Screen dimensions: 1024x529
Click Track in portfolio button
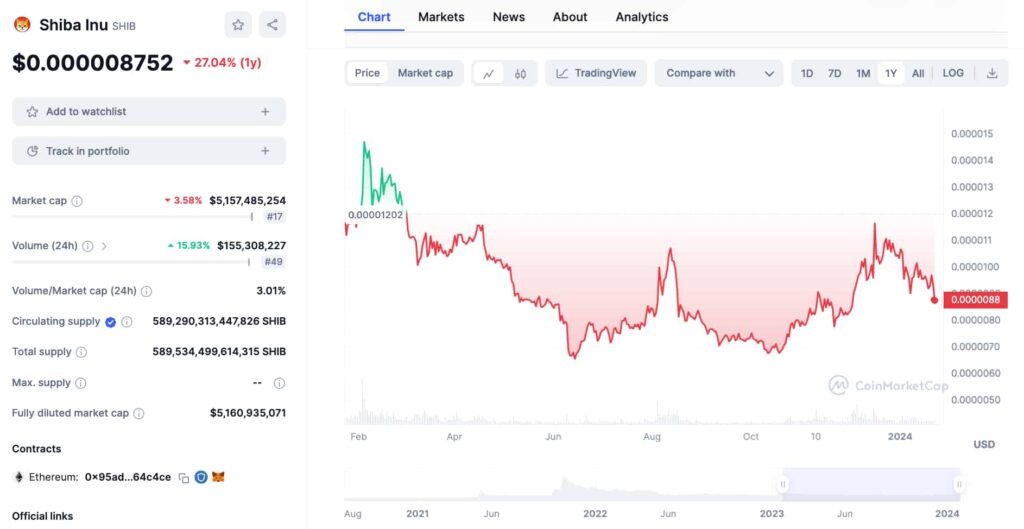(149, 151)
